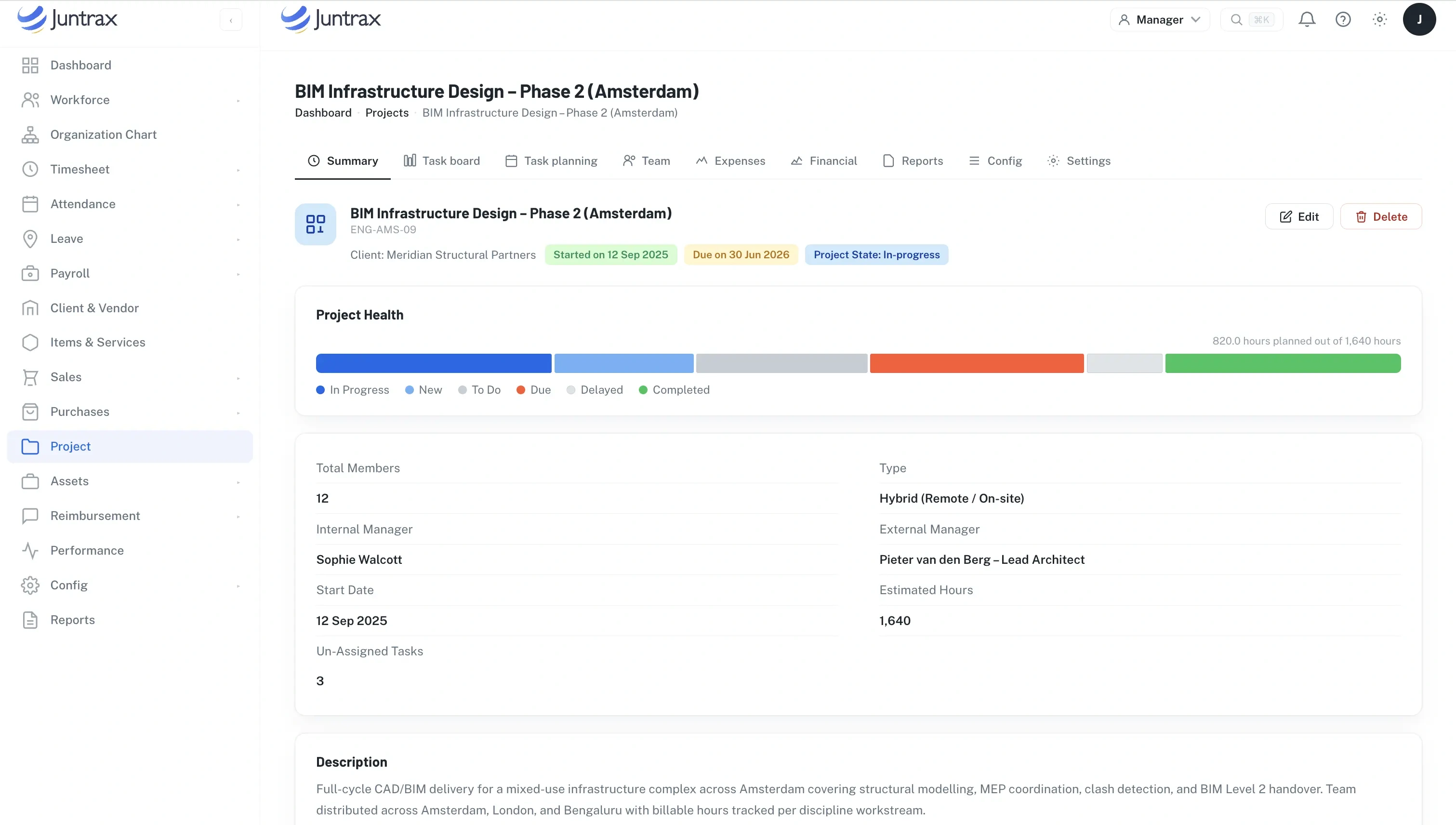Expand the Leave submenu arrow
The width and height of the screenshot is (1456, 825).
point(238,239)
